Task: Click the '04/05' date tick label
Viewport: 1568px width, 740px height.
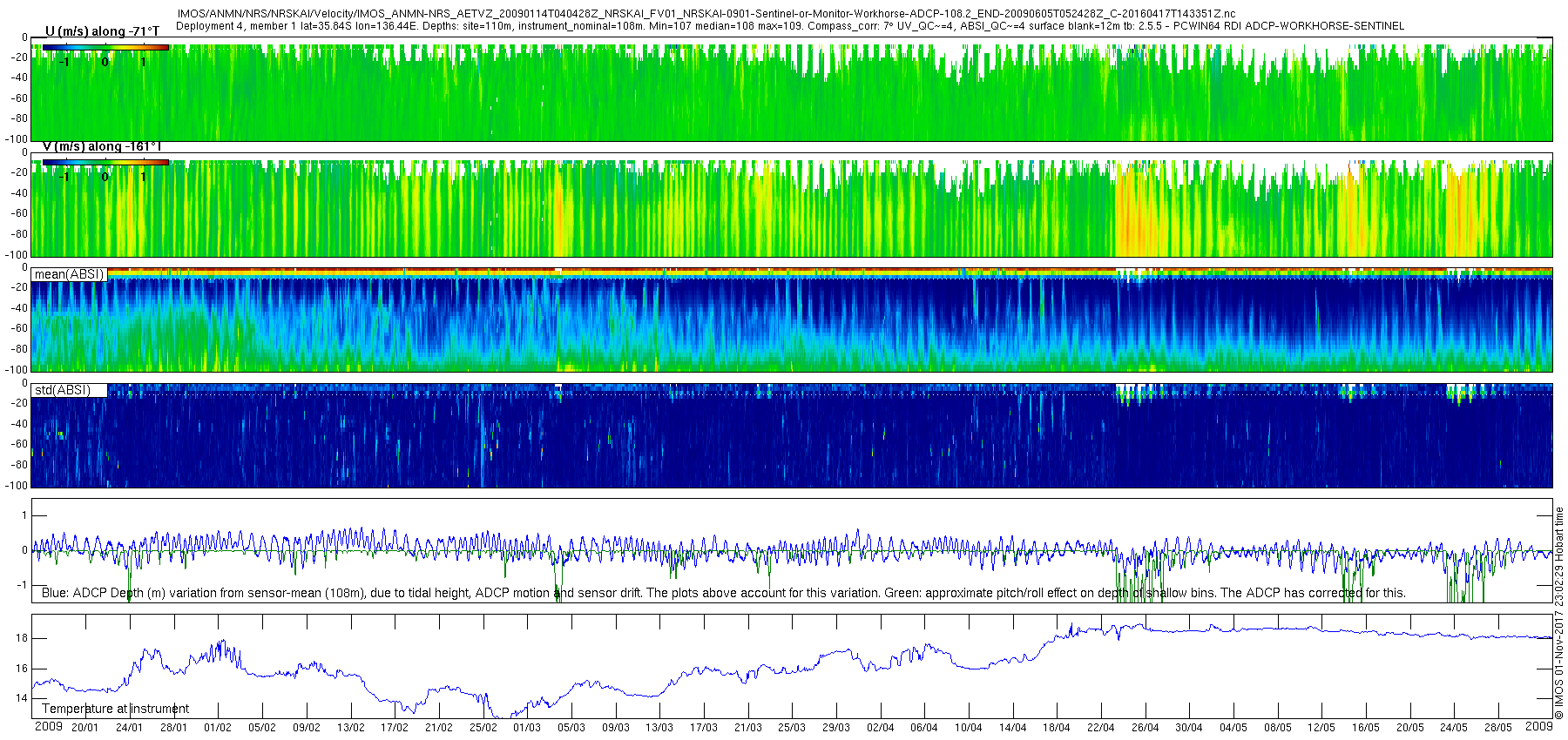Action: click(x=1233, y=728)
